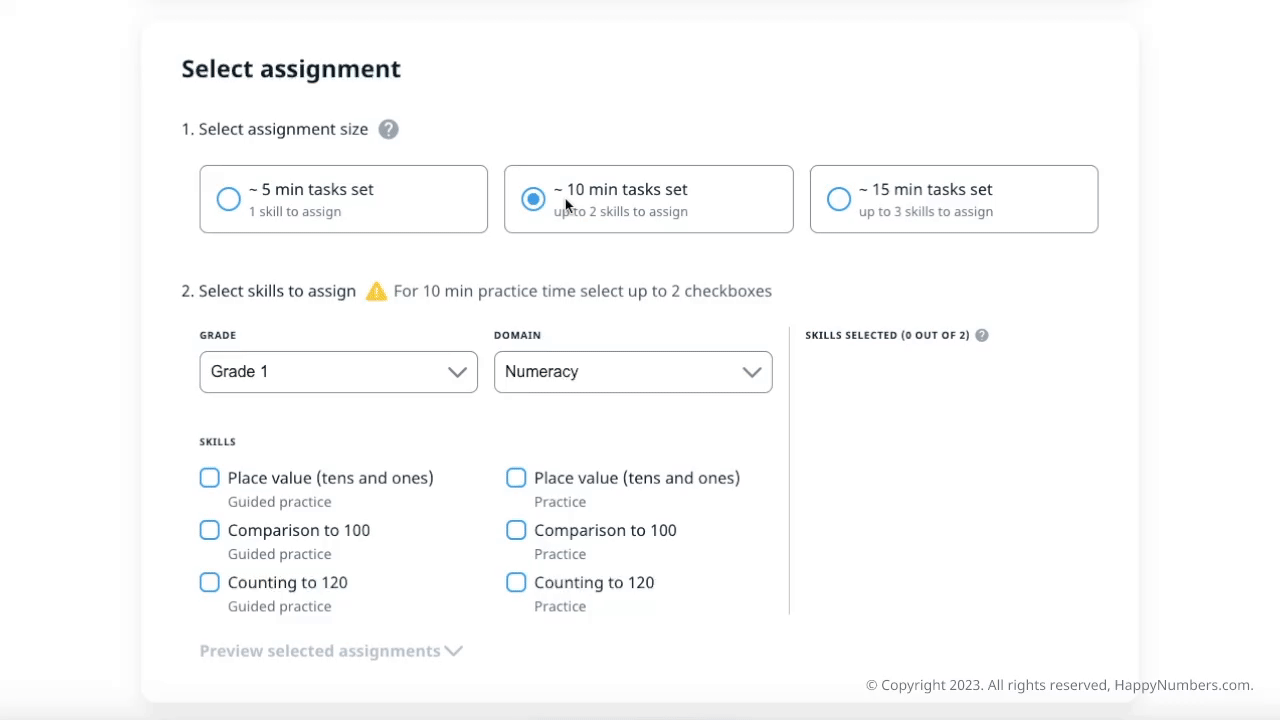Image resolution: width=1280 pixels, height=720 pixels.
Task: Check Comparison to 100 Guided practice
Action: coord(209,530)
